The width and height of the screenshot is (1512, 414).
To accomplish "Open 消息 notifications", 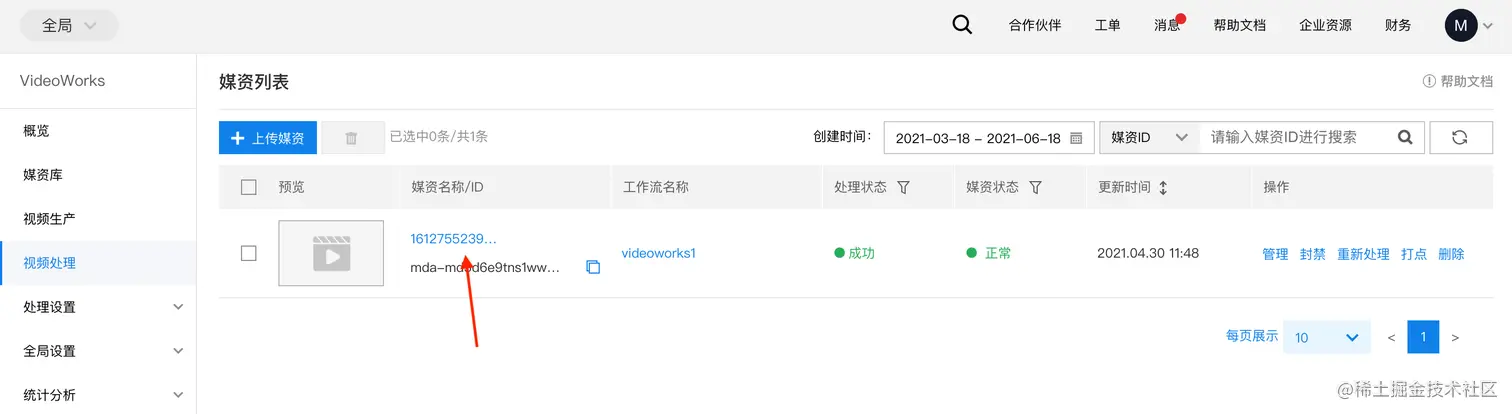I will click(1167, 26).
